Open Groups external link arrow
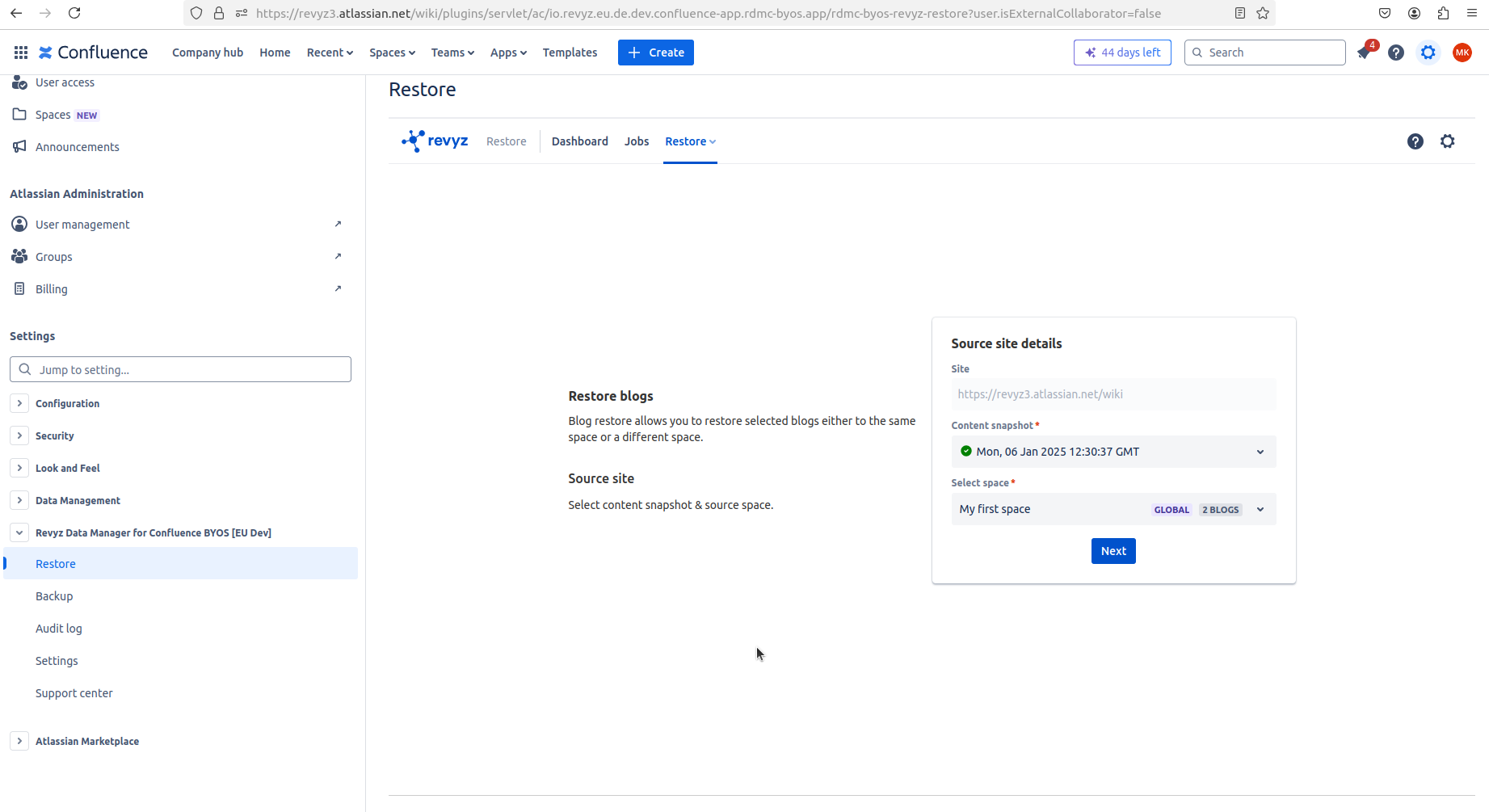 (338, 256)
